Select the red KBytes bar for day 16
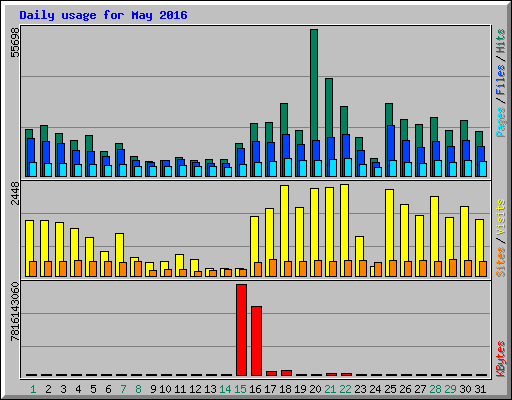Screen dimensions: 512x400 [x=256, y=341]
